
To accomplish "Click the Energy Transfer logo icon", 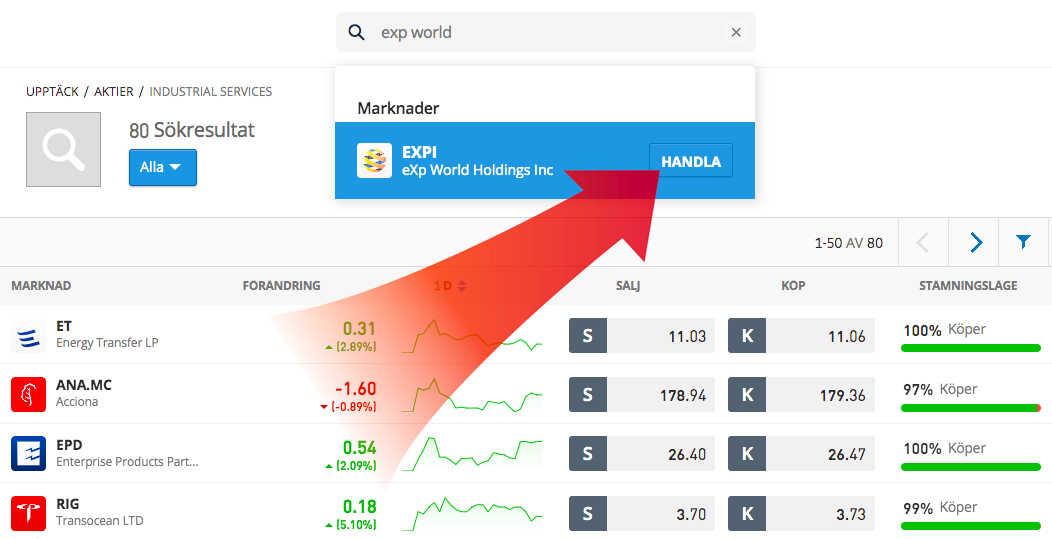I will 29,336.
